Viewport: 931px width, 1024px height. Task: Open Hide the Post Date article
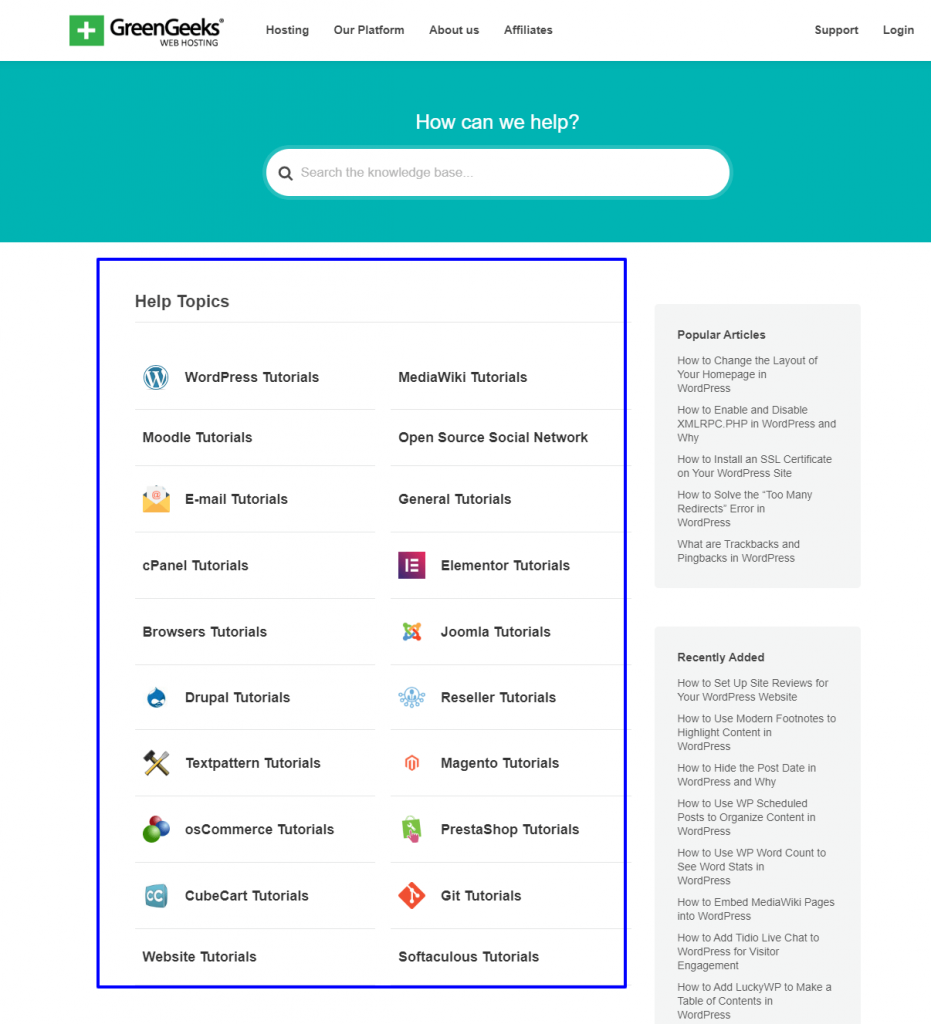(746, 775)
